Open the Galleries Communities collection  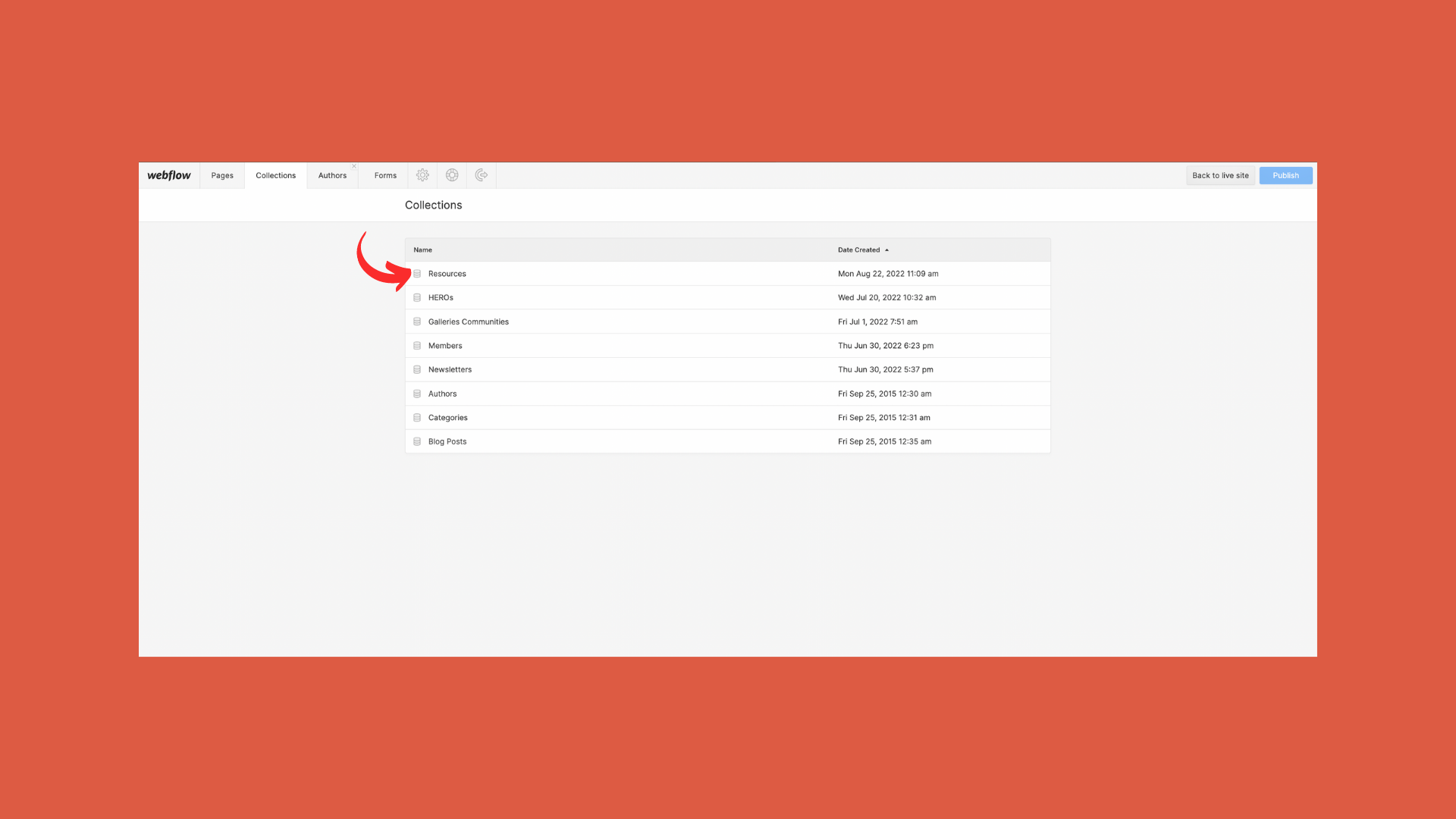coord(468,322)
